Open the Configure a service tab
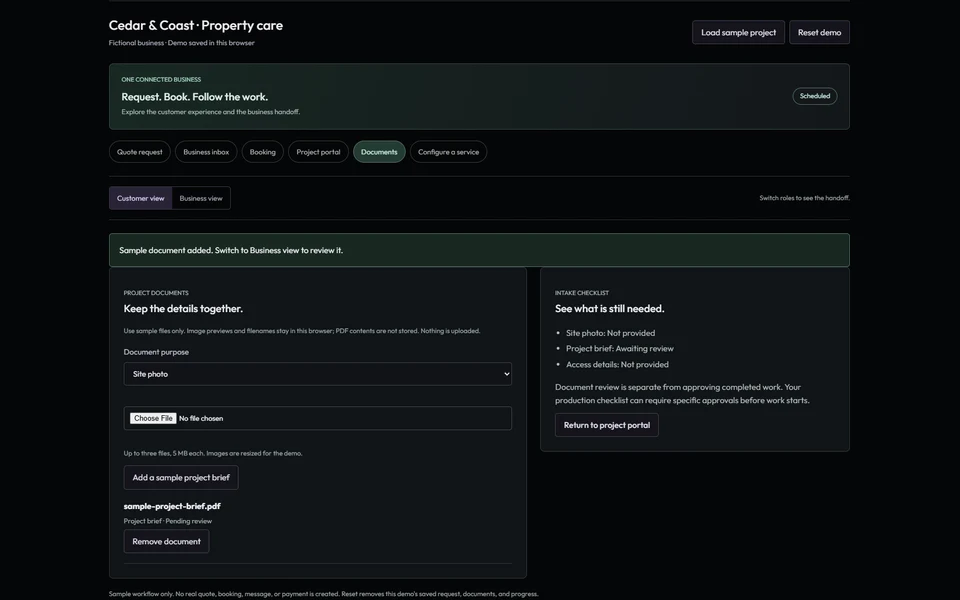Image resolution: width=960 pixels, height=600 pixels. coord(448,152)
